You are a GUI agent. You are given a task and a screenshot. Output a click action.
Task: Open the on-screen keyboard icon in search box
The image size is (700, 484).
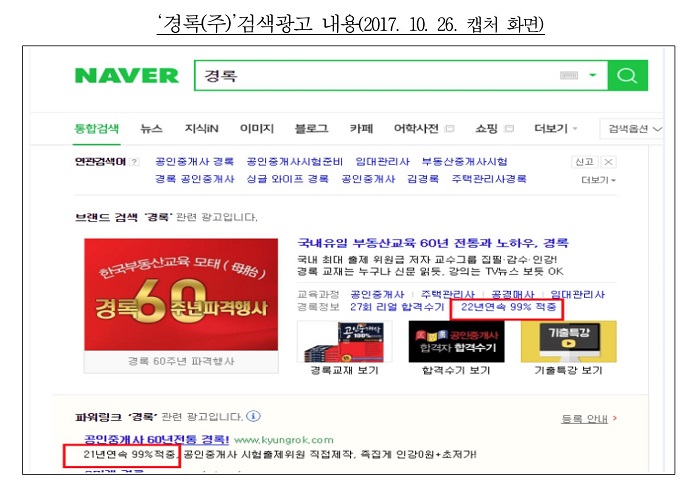click(569, 75)
